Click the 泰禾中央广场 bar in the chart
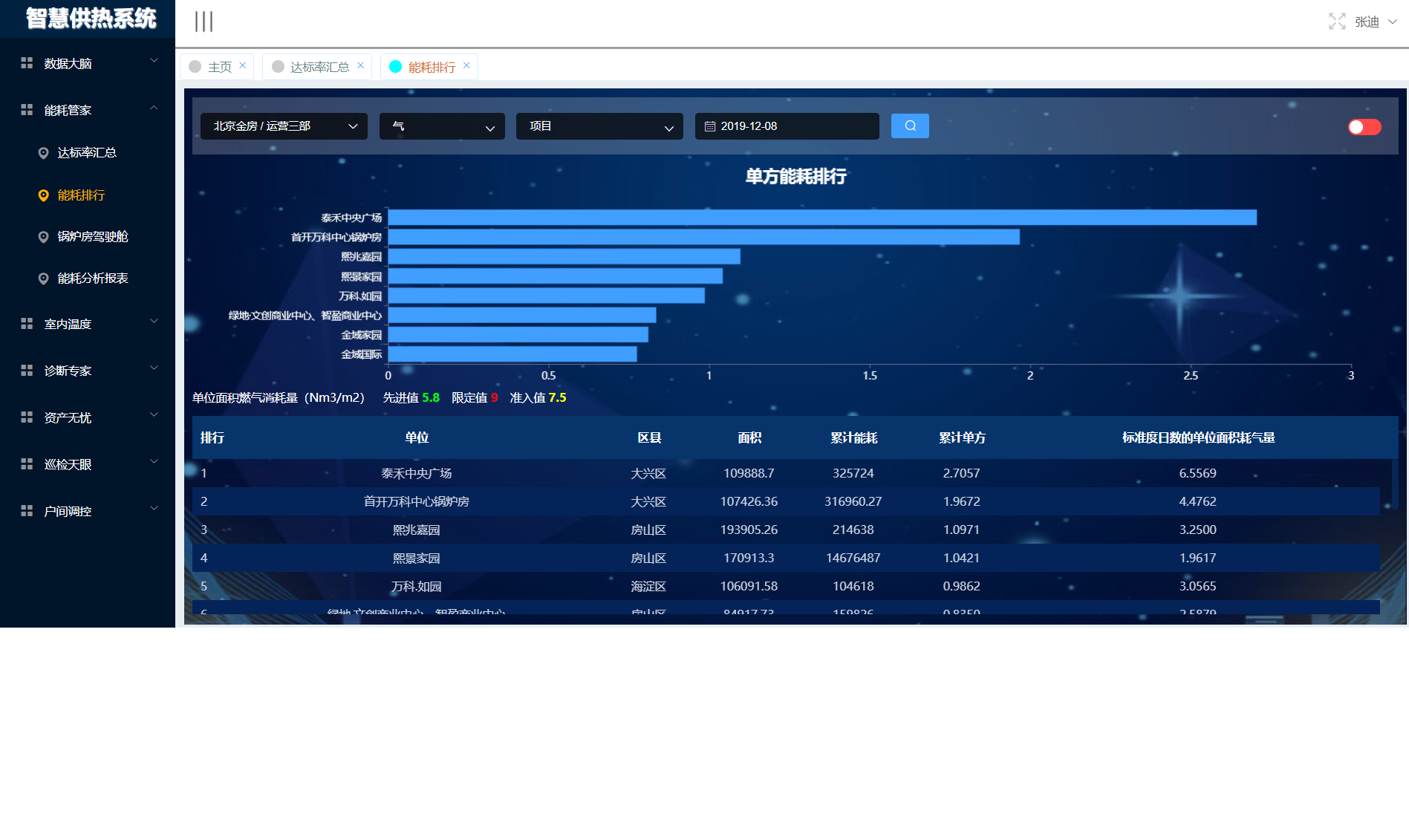 coord(821,218)
